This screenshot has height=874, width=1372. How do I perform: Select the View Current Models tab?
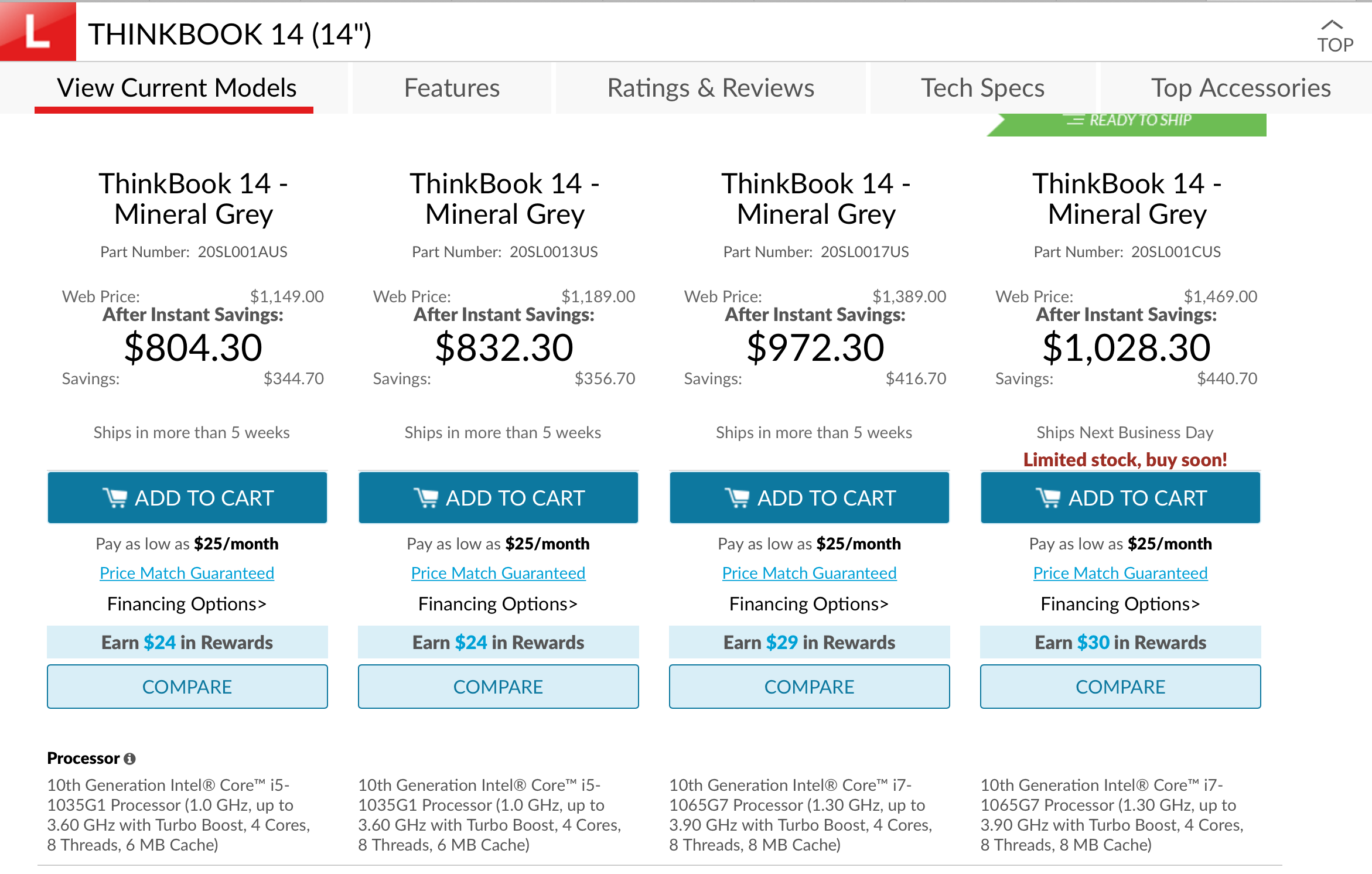click(x=176, y=88)
